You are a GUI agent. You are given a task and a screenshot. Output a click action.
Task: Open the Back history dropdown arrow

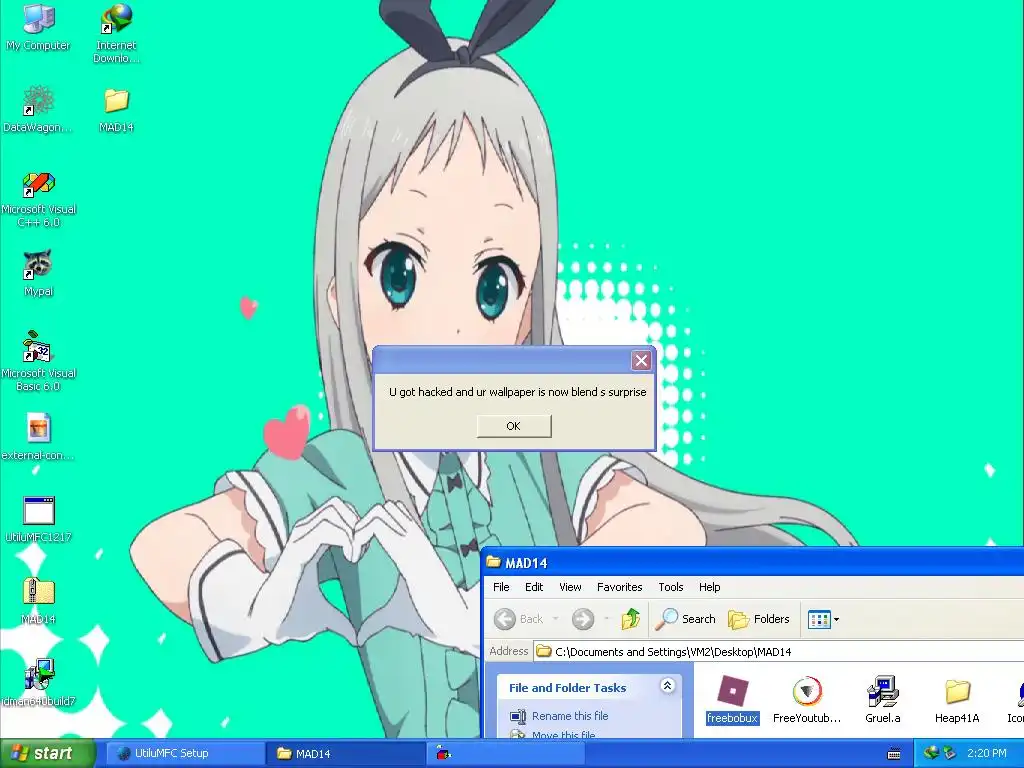(556, 618)
